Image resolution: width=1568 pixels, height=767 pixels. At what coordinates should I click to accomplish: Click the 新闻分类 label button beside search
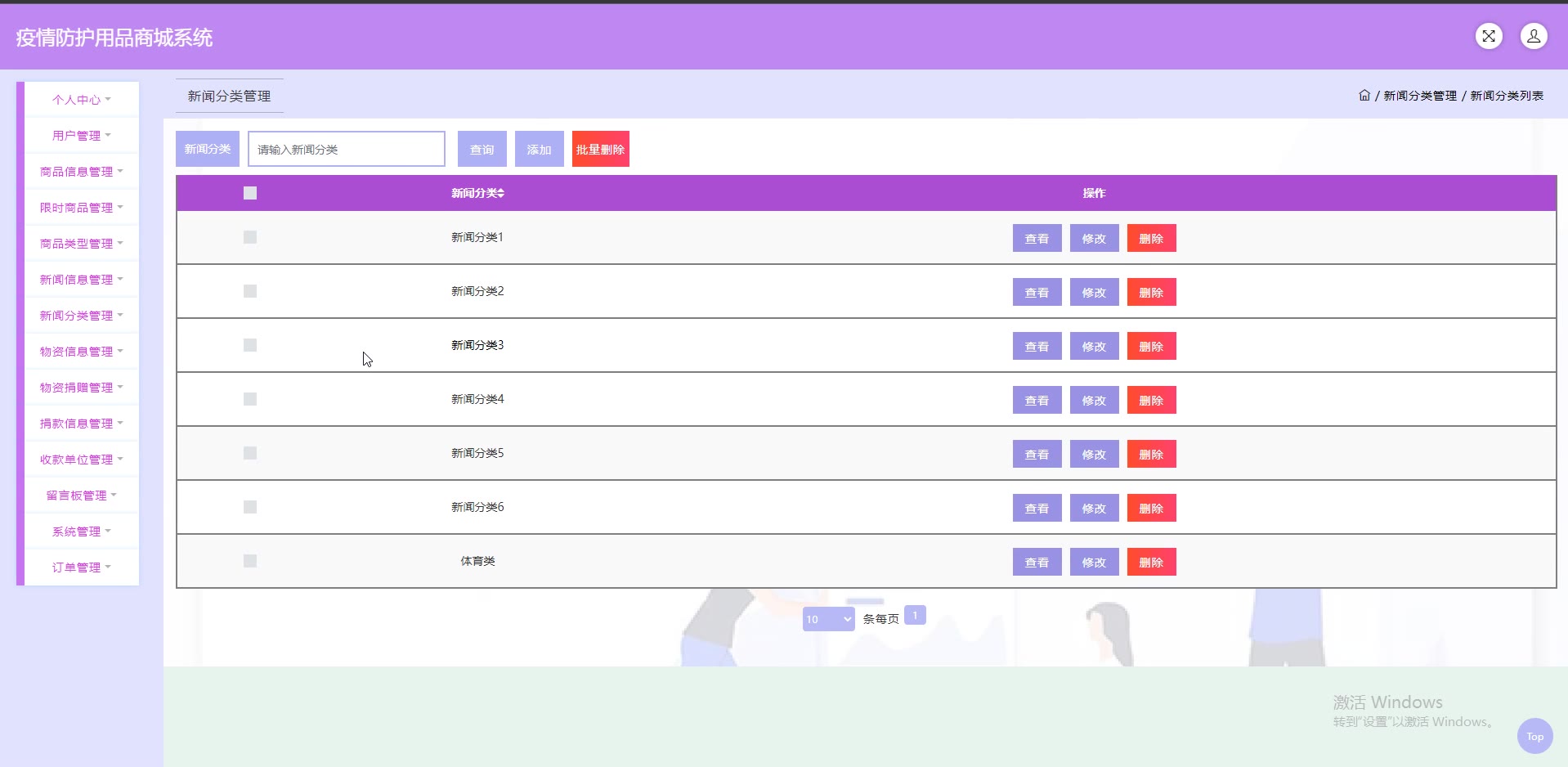point(208,149)
